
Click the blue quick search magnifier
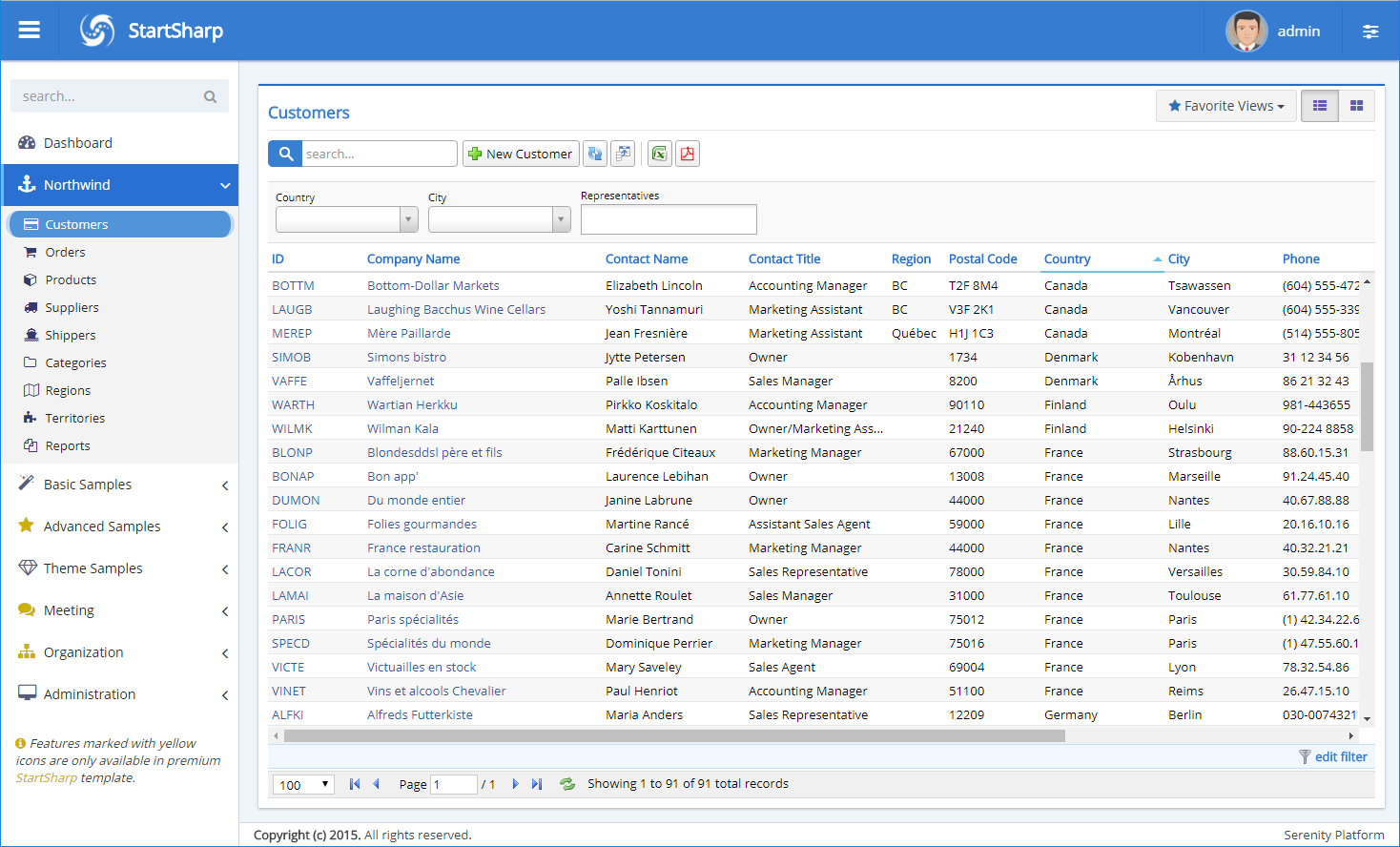point(285,154)
